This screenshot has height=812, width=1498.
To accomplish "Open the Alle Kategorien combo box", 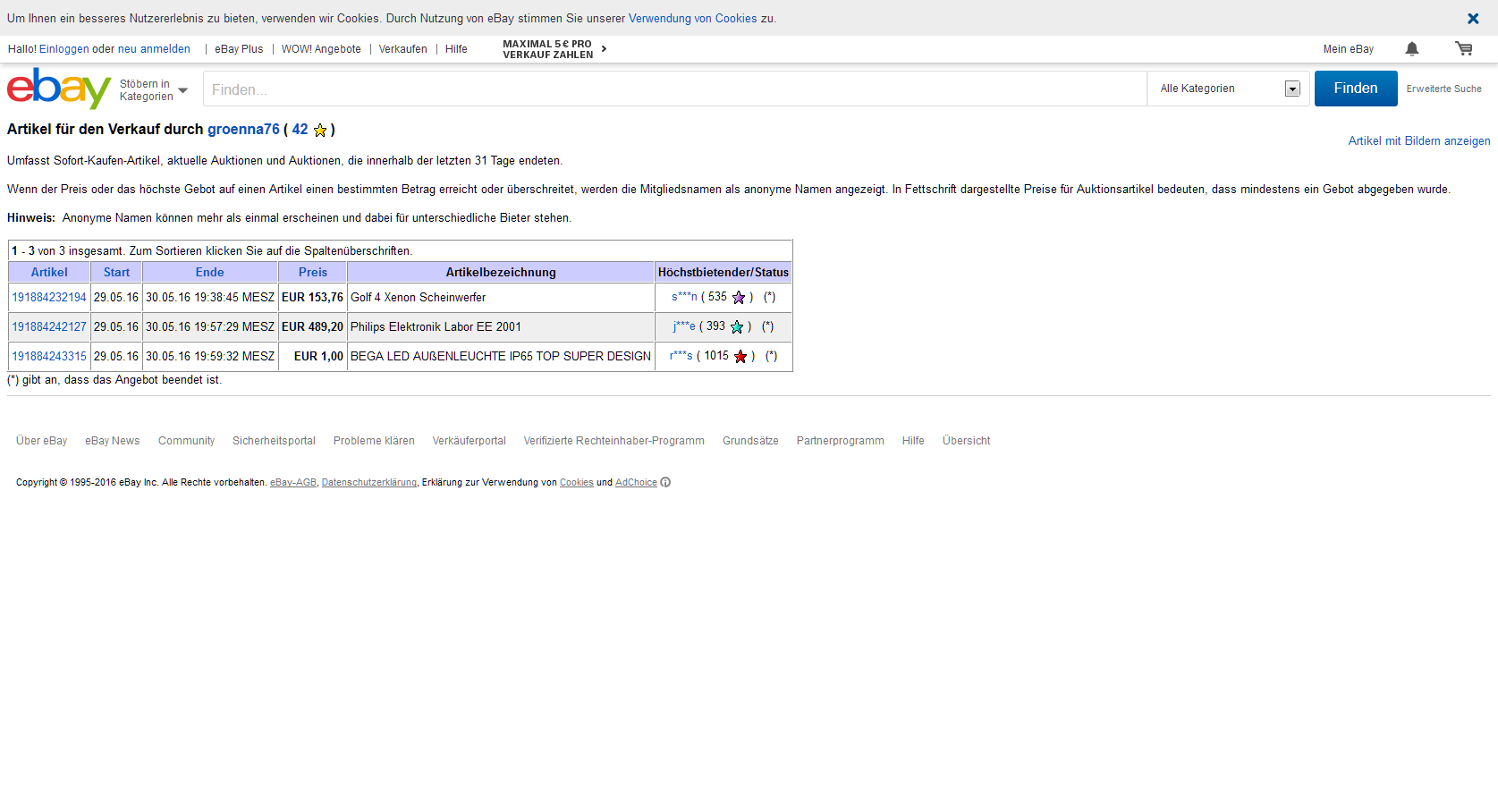I will pos(1228,89).
